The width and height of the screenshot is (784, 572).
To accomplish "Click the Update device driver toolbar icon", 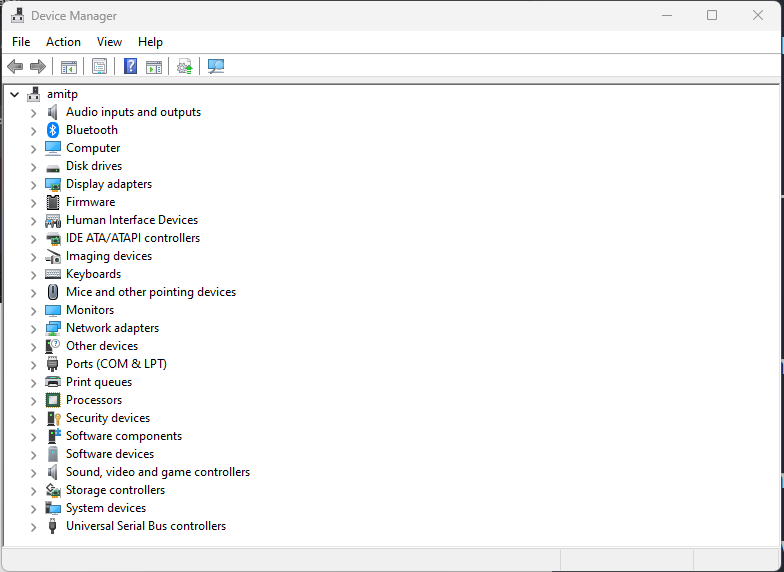I will [184, 66].
